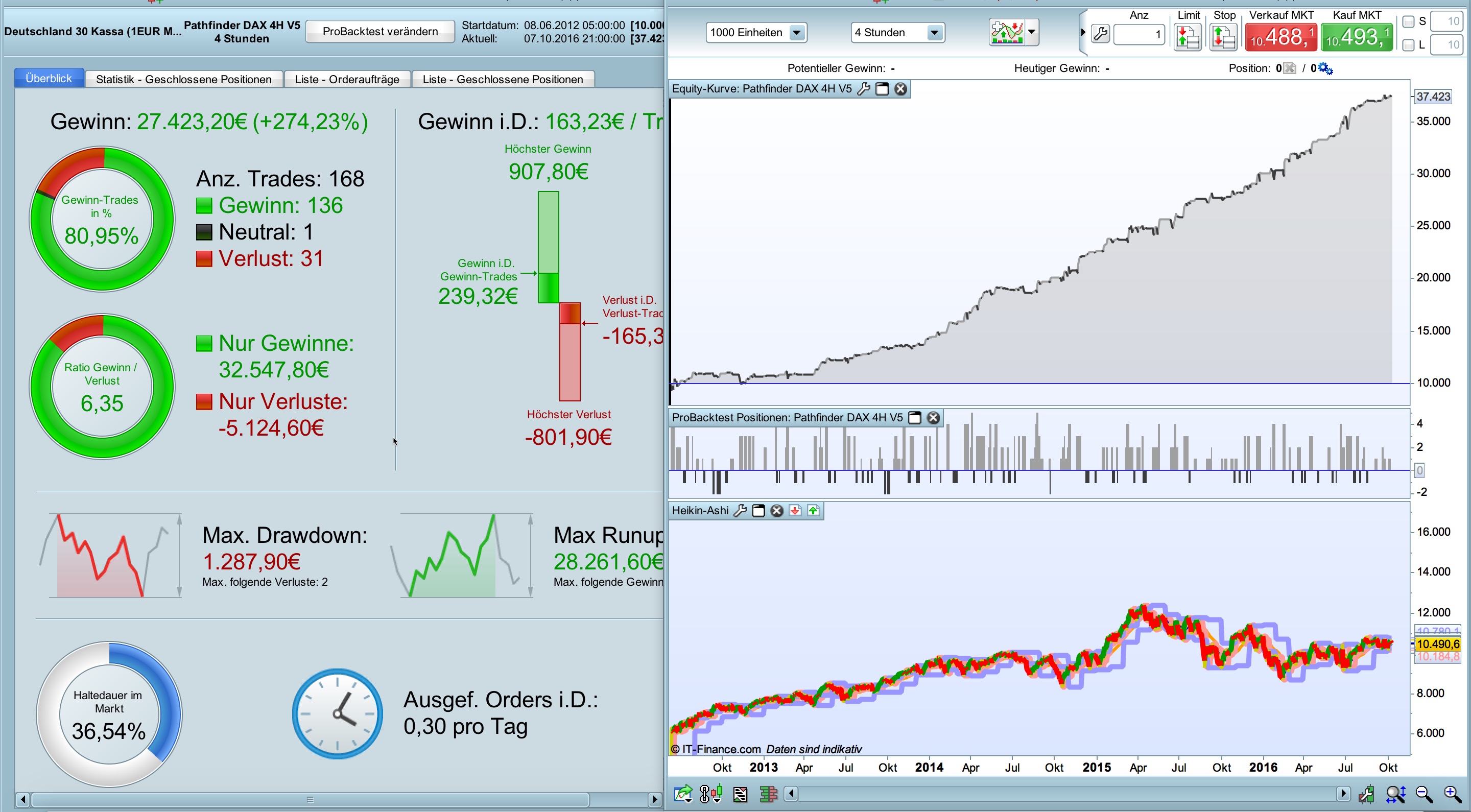
Task: Click the green Kauf MKT price button
Action: point(1356,38)
